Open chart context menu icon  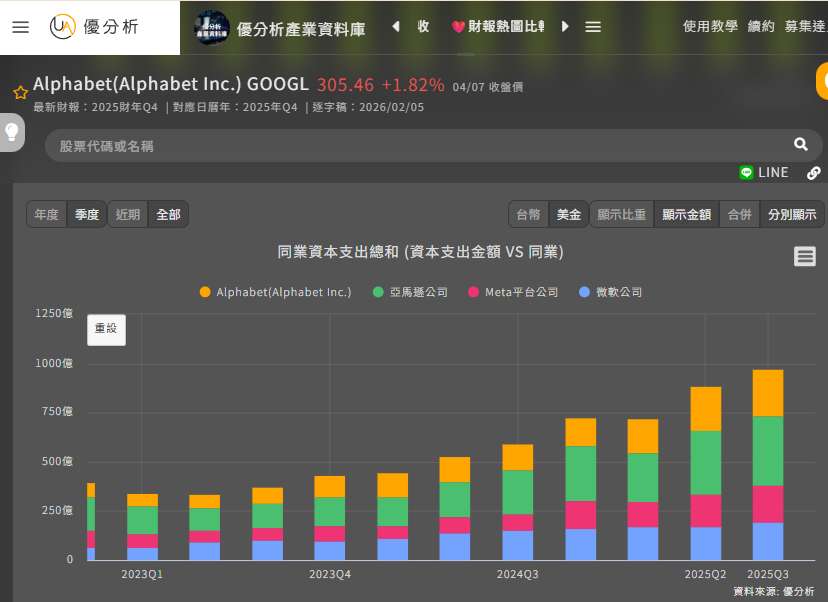pyautogui.click(x=804, y=257)
